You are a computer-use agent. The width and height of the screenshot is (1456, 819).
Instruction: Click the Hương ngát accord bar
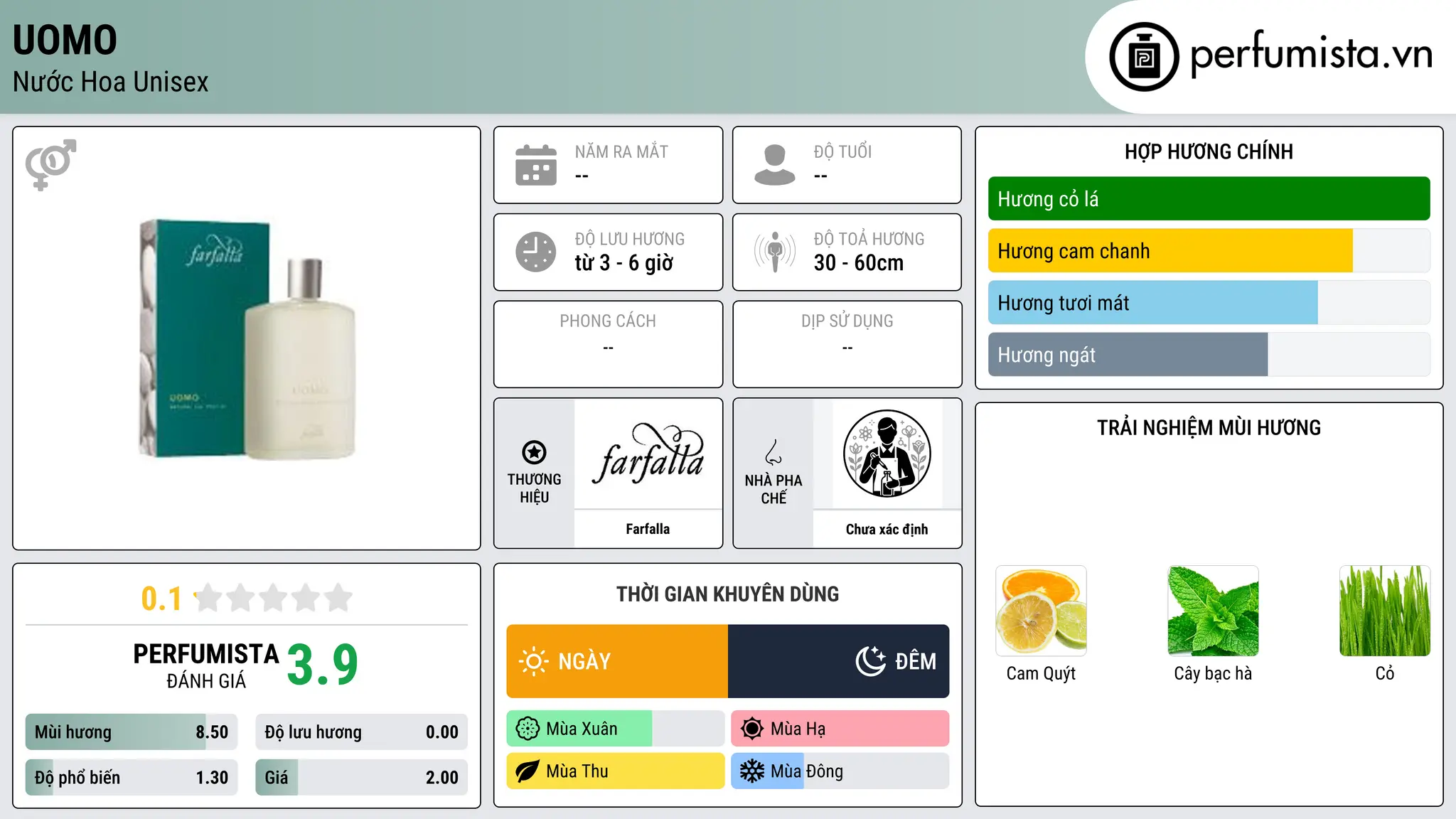[x=1209, y=355]
